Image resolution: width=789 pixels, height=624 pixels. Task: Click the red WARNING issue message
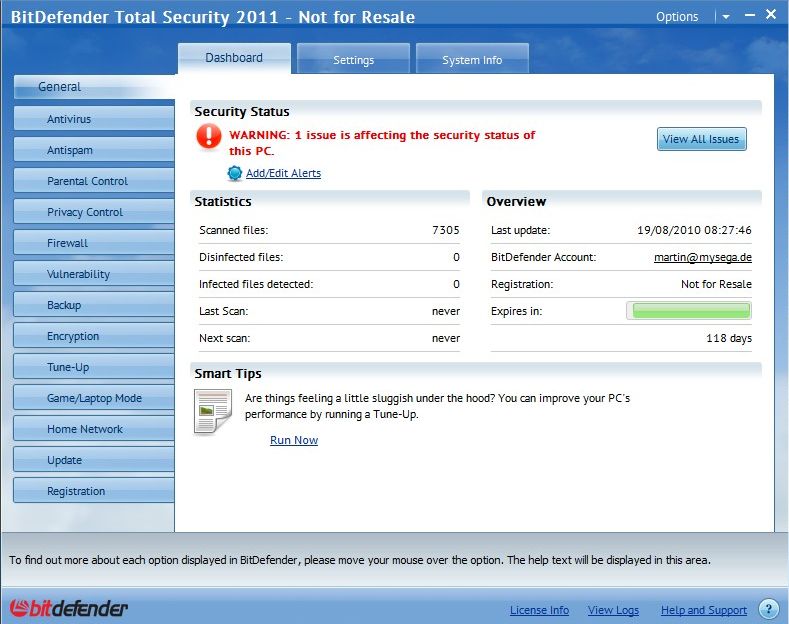coord(382,143)
